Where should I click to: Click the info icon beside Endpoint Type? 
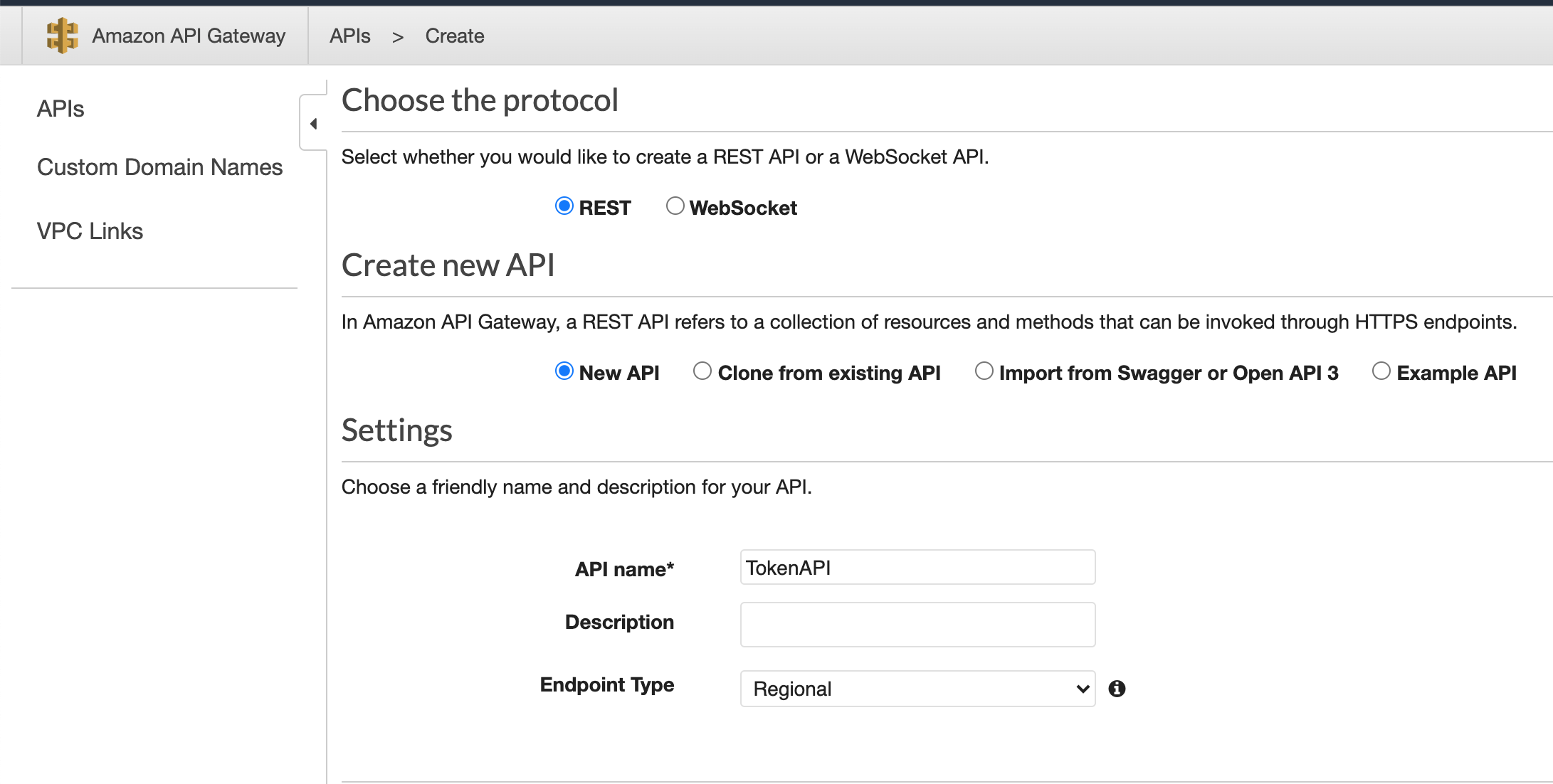1117,688
